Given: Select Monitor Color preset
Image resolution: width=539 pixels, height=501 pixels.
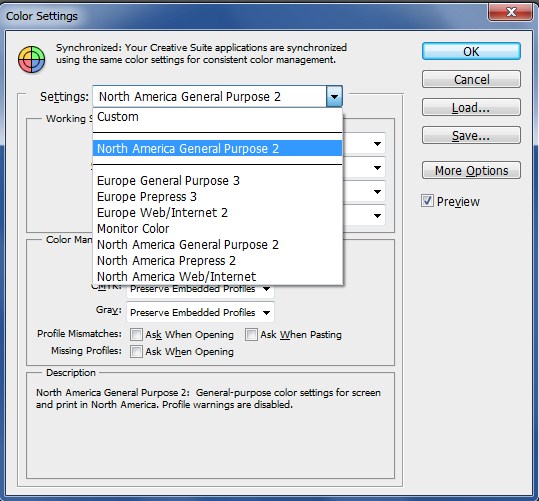Looking at the screenshot, I should [218, 229].
